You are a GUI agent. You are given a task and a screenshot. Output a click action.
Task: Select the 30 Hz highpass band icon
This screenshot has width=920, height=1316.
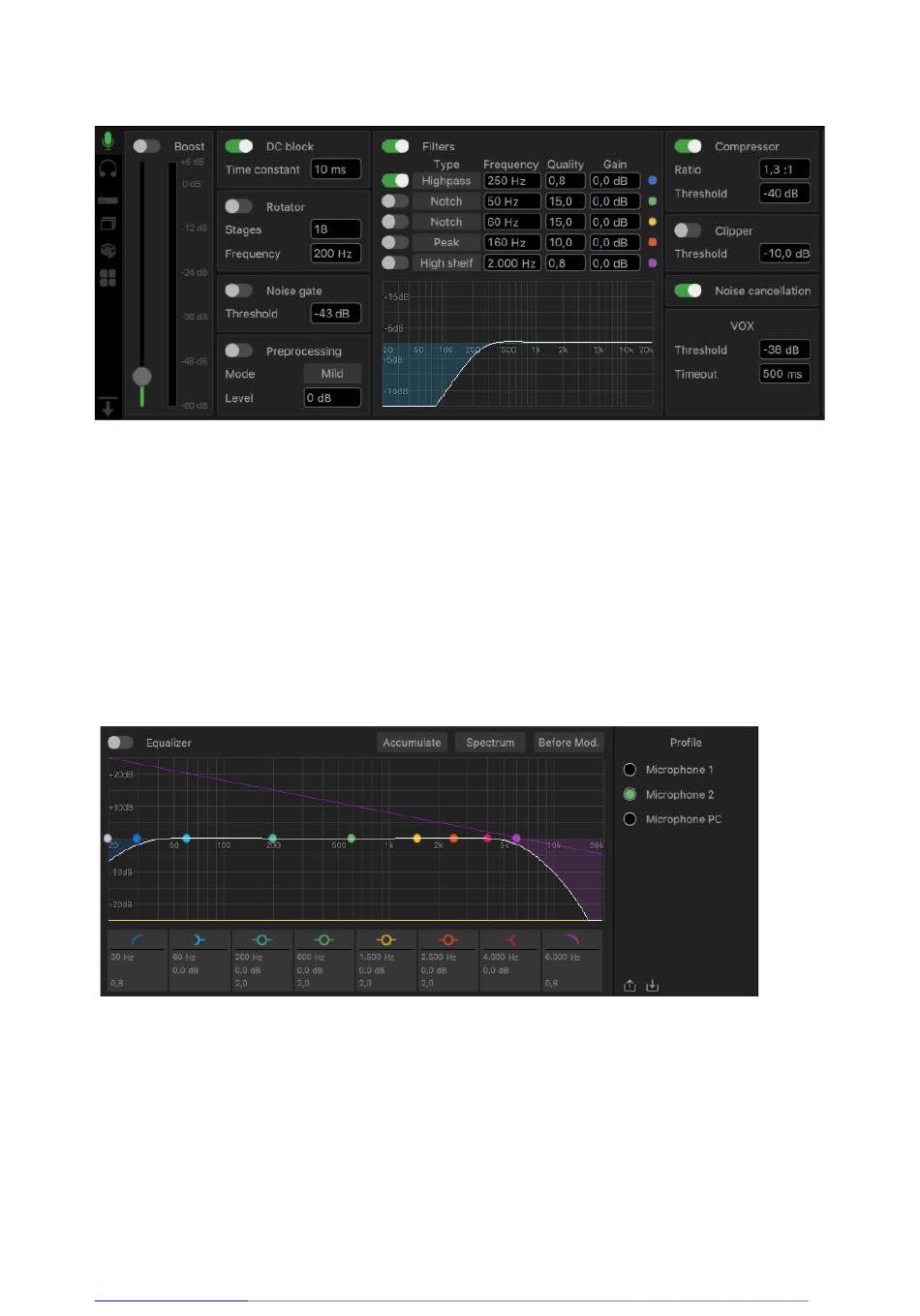tap(137, 939)
